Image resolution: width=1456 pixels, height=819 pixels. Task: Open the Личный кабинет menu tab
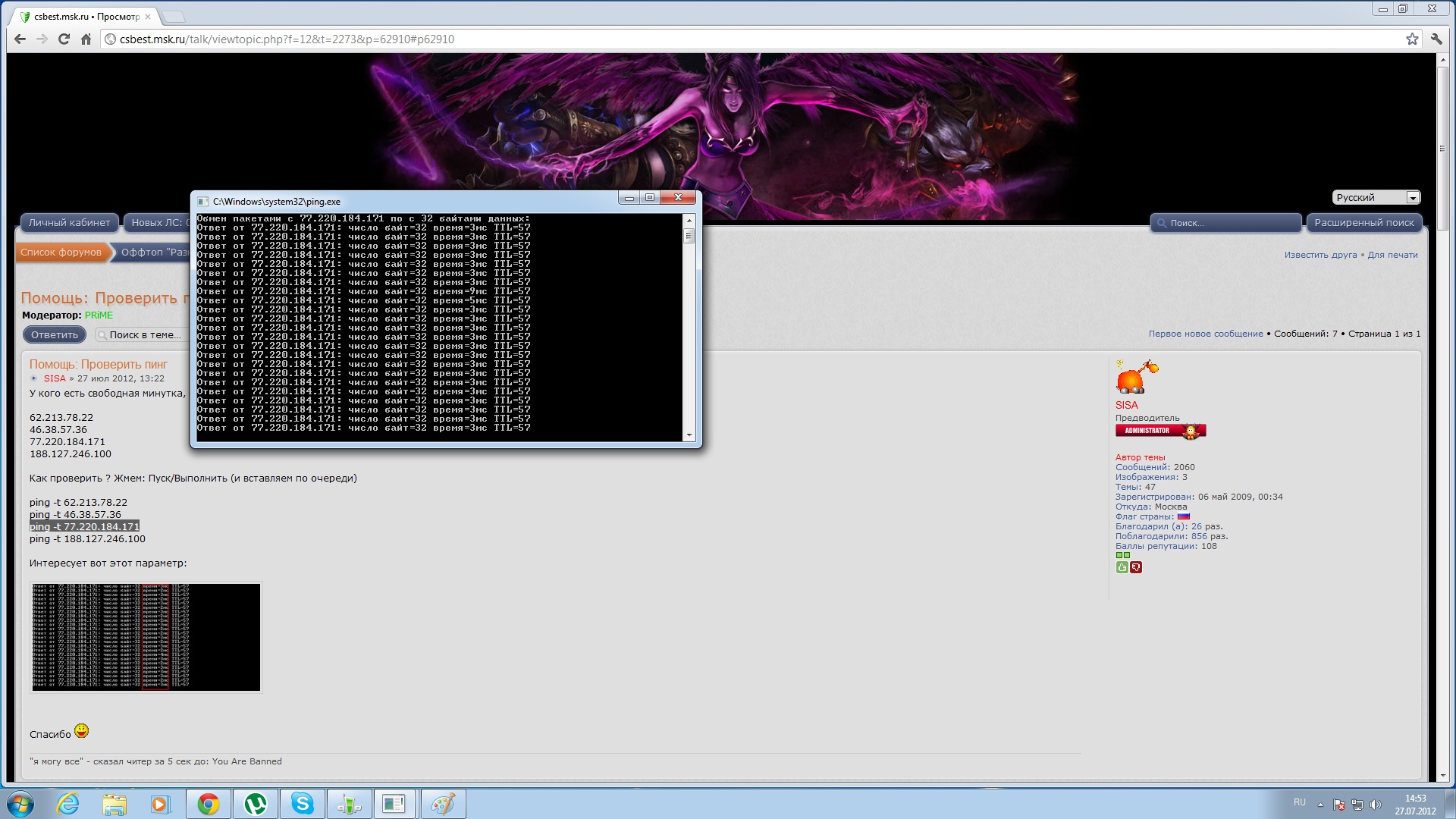point(69,223)
